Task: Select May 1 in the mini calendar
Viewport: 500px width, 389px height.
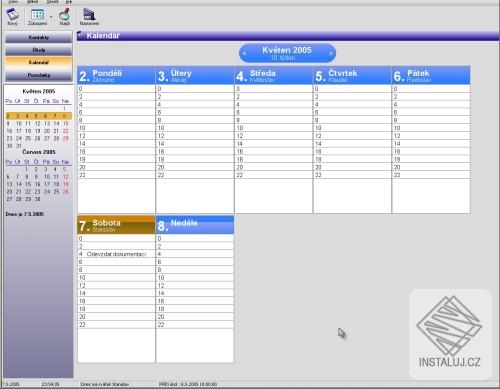Action: (x=65, y=109)
